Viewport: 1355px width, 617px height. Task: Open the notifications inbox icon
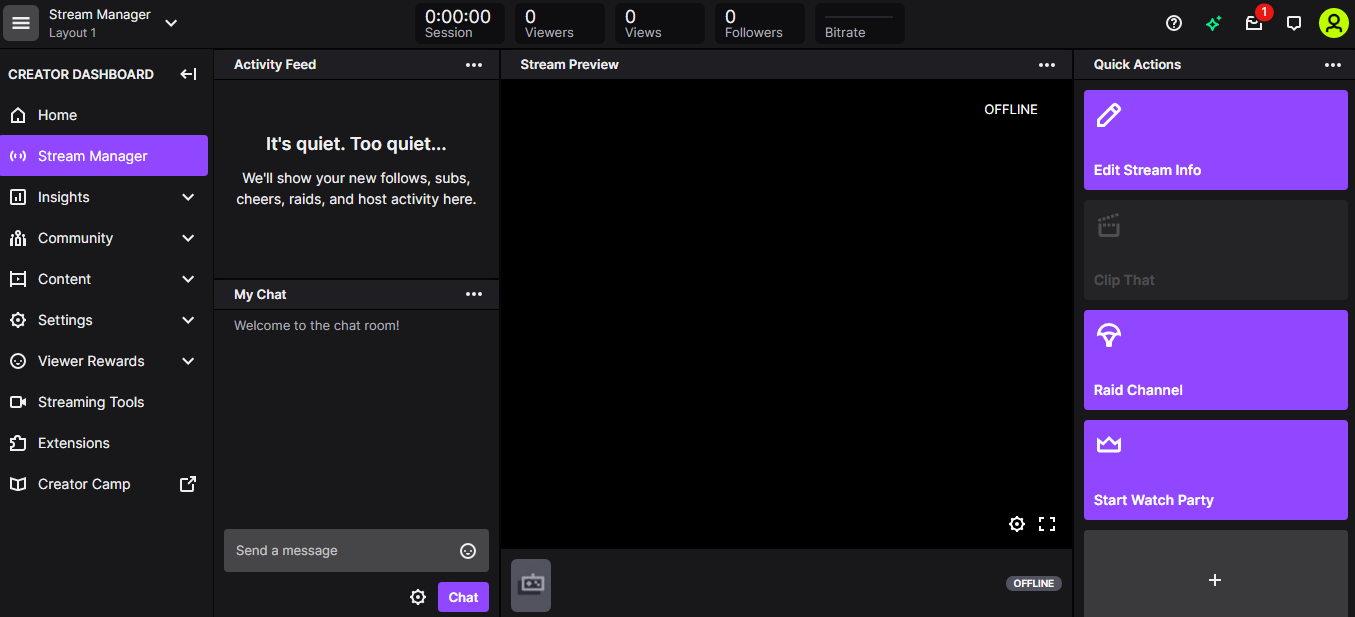[x=1254, y=23]
